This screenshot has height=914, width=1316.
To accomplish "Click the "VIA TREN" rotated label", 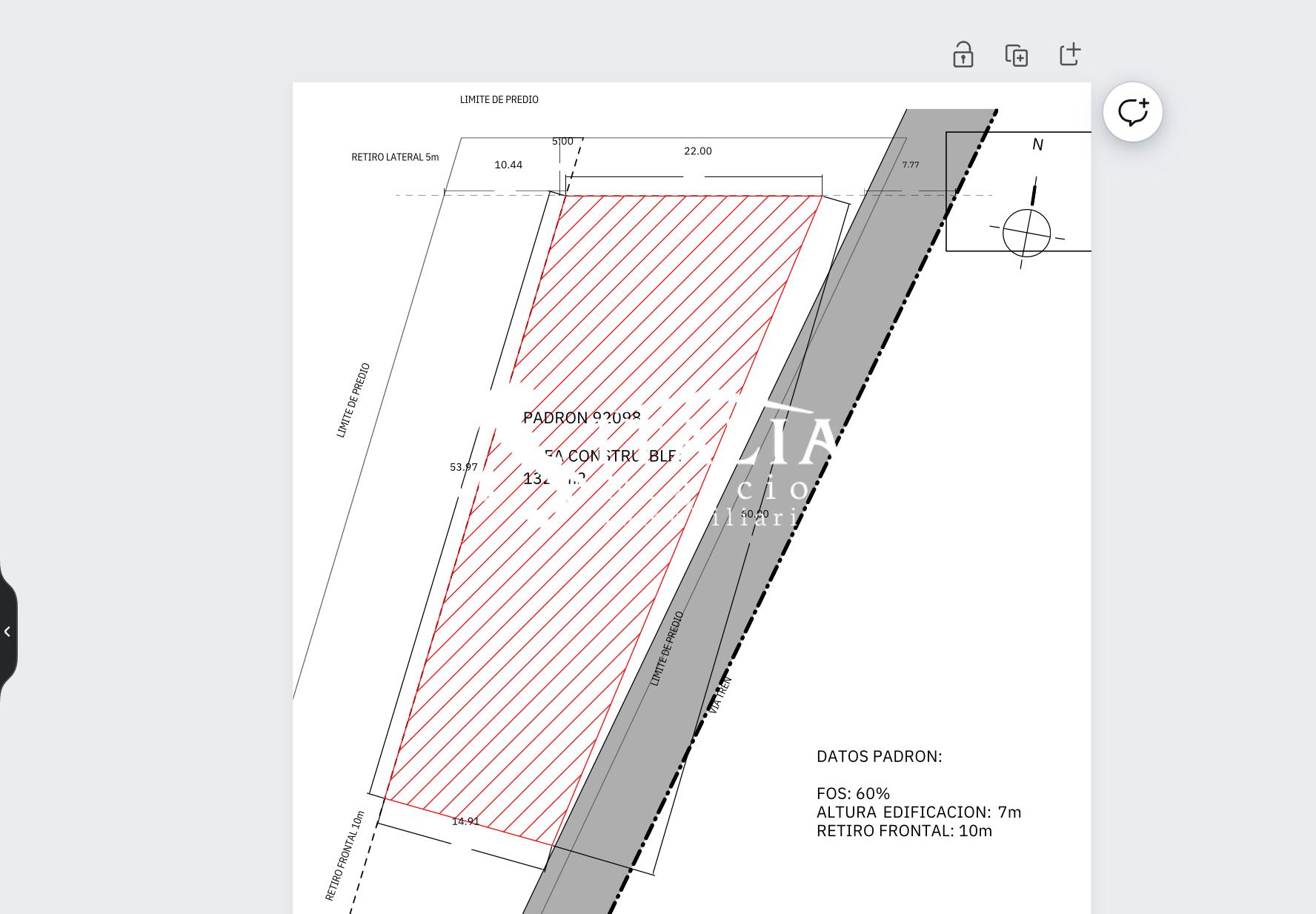I will tap(720, 695).
